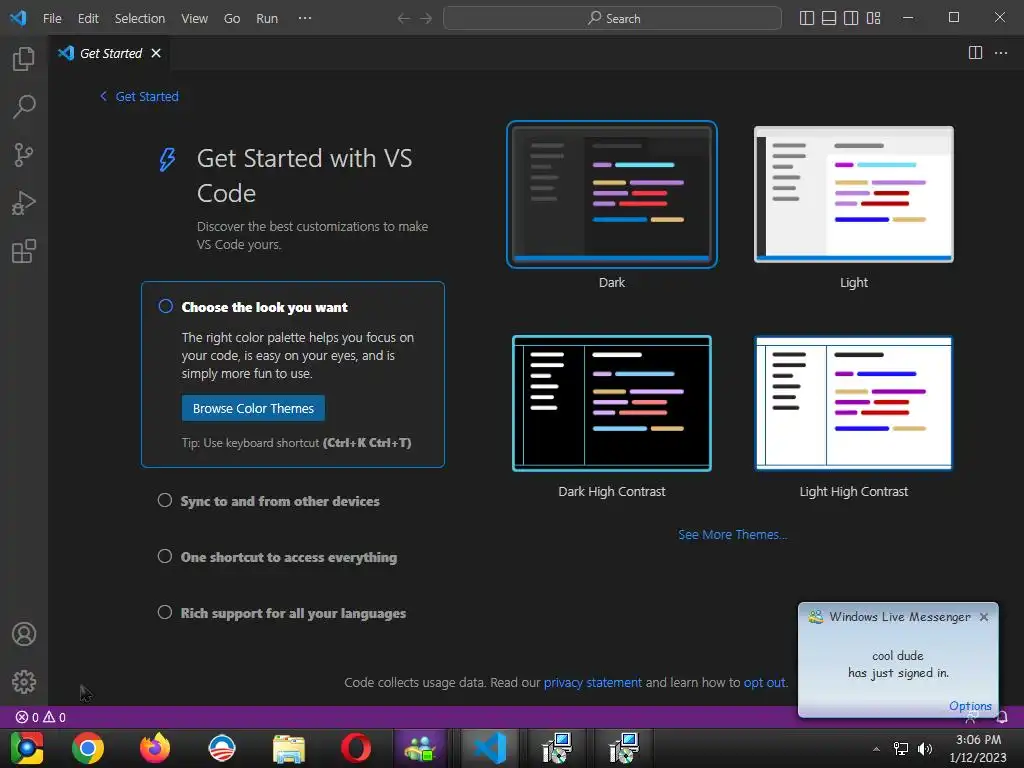This screenshot has height=768, width=1024.
Task: Mark 'Sync to and from other devices' circle
Action: (x=165, y=500)
